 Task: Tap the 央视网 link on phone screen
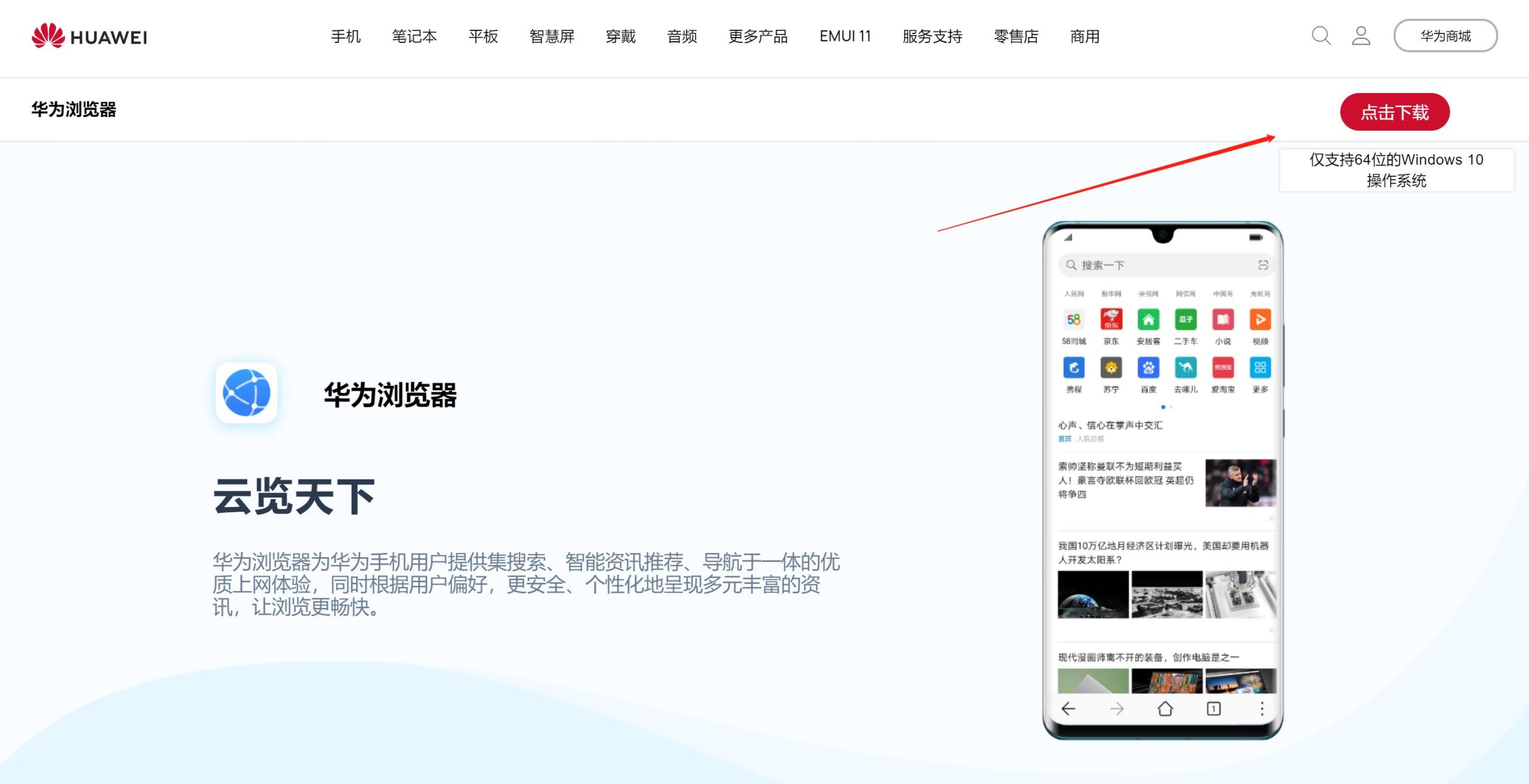pos(1148,294)
